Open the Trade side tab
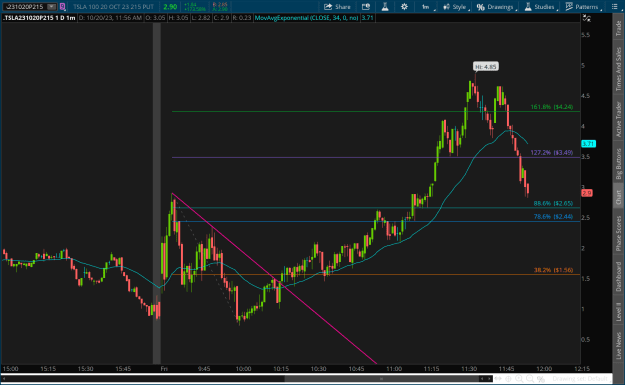This screenshot has width=625, height=385. pyautogui.click(x=619, y=28)
